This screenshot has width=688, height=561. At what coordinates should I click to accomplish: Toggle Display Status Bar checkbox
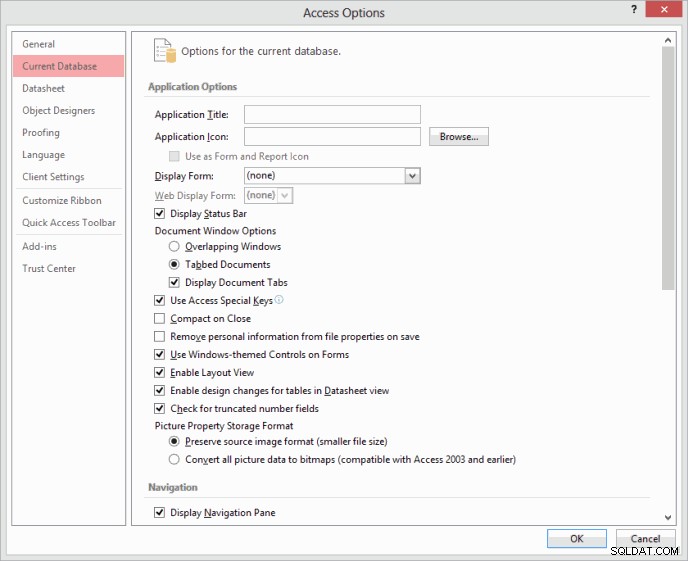pos(160,214)
